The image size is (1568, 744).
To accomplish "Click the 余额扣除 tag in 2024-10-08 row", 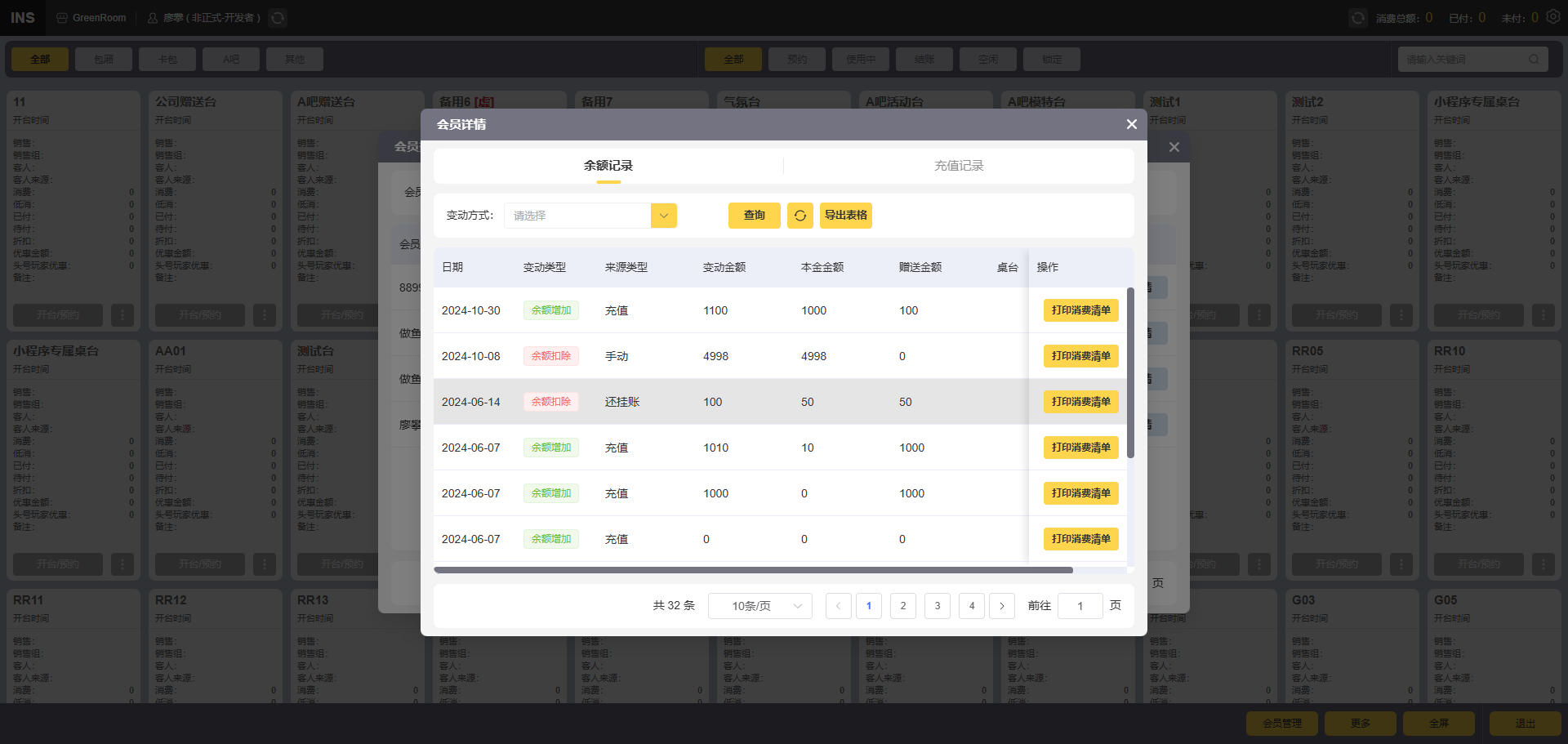I will [551, 356].
